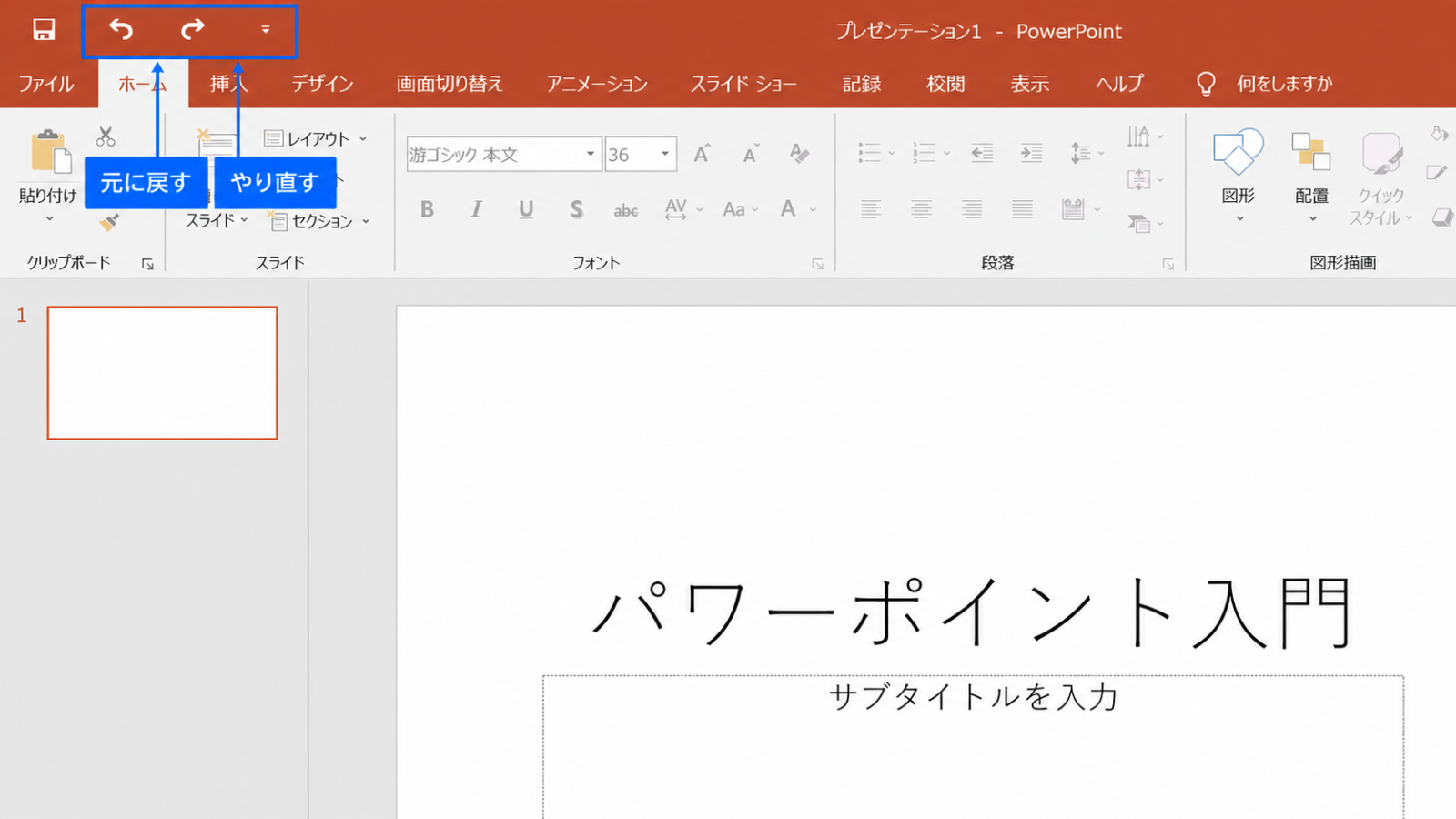Toggle strikethrough formatting
This screenshot has width=1456, height=819.
click(625, 210)
